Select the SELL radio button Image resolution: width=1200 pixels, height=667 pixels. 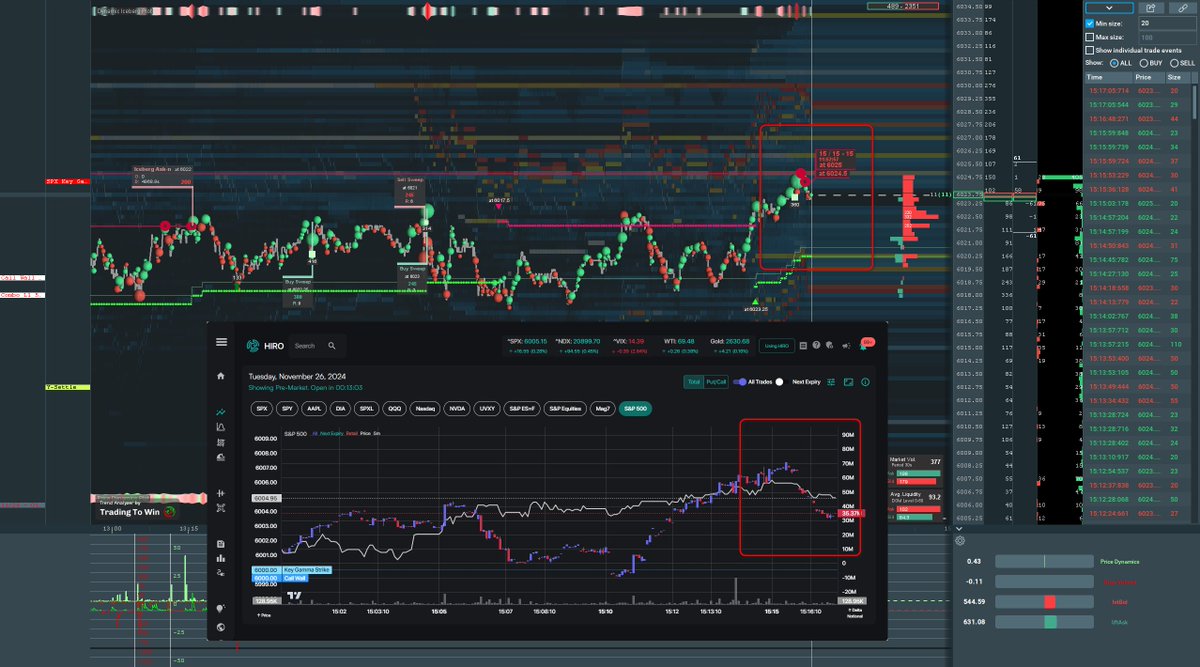pos(1174,63)
